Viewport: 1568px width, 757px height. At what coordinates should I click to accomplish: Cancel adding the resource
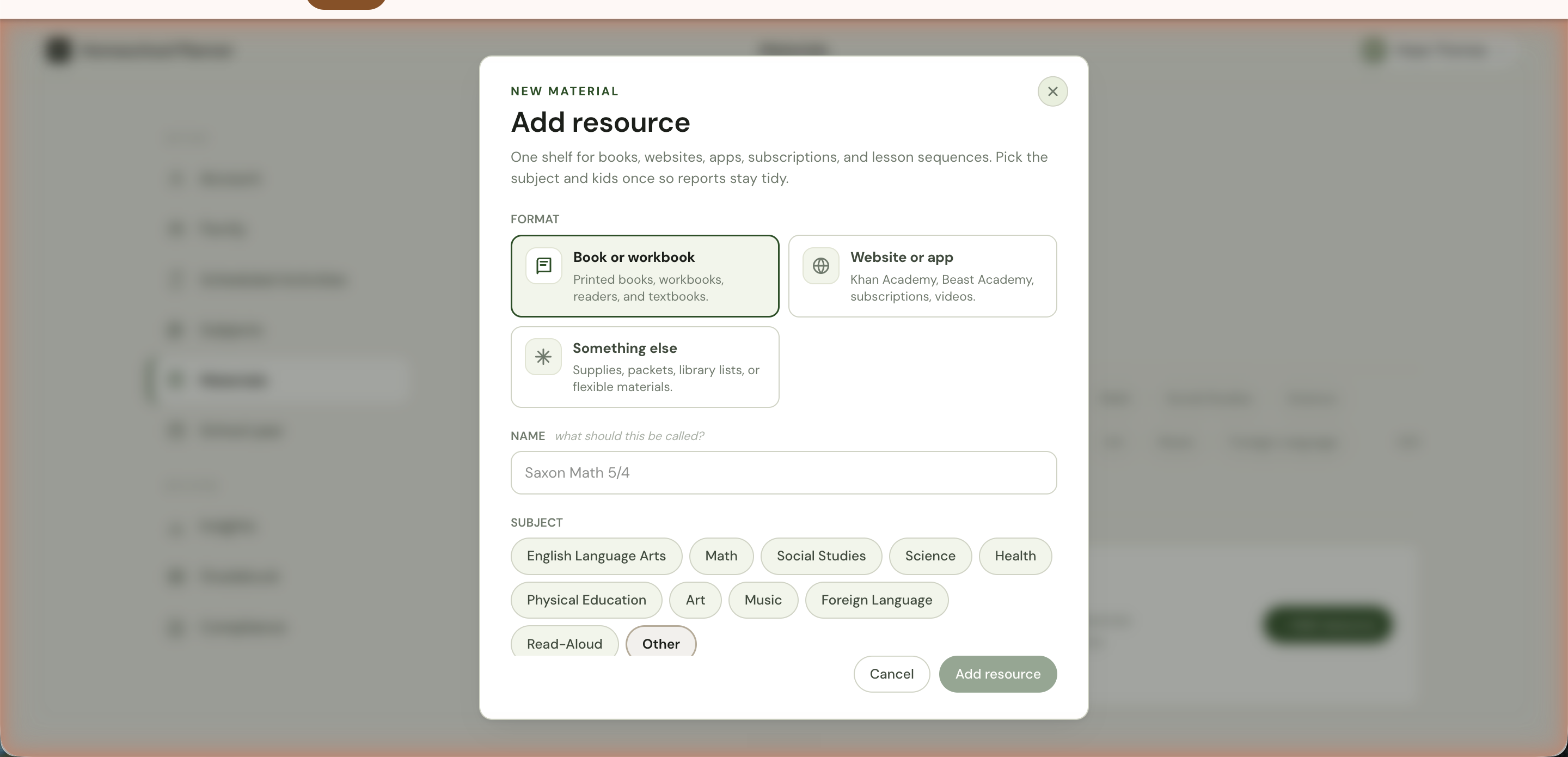point(891,674)
